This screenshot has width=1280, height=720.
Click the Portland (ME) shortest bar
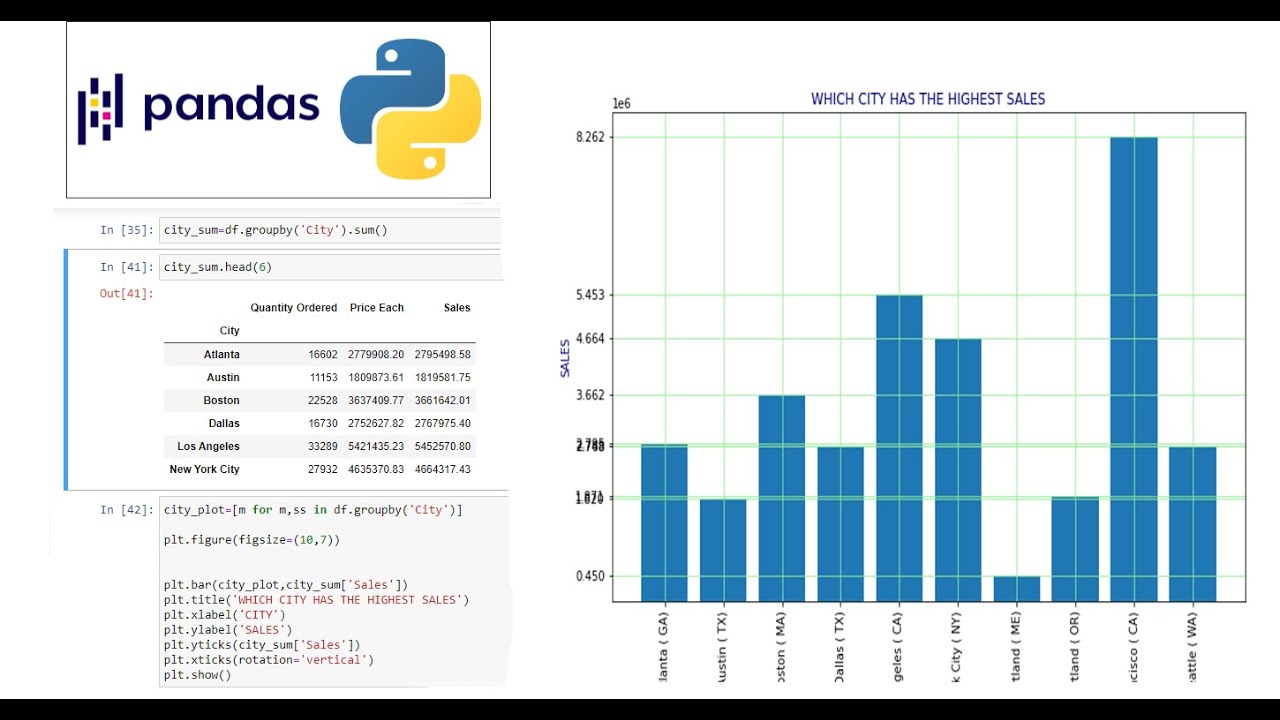click(x=1017, y=589)
